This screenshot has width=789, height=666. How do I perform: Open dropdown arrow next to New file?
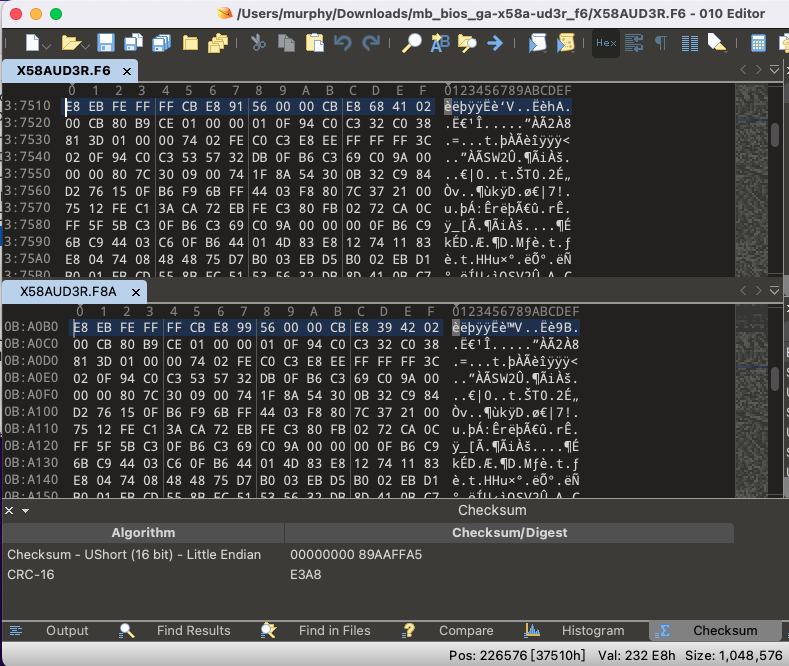click(x=48, y=43)
